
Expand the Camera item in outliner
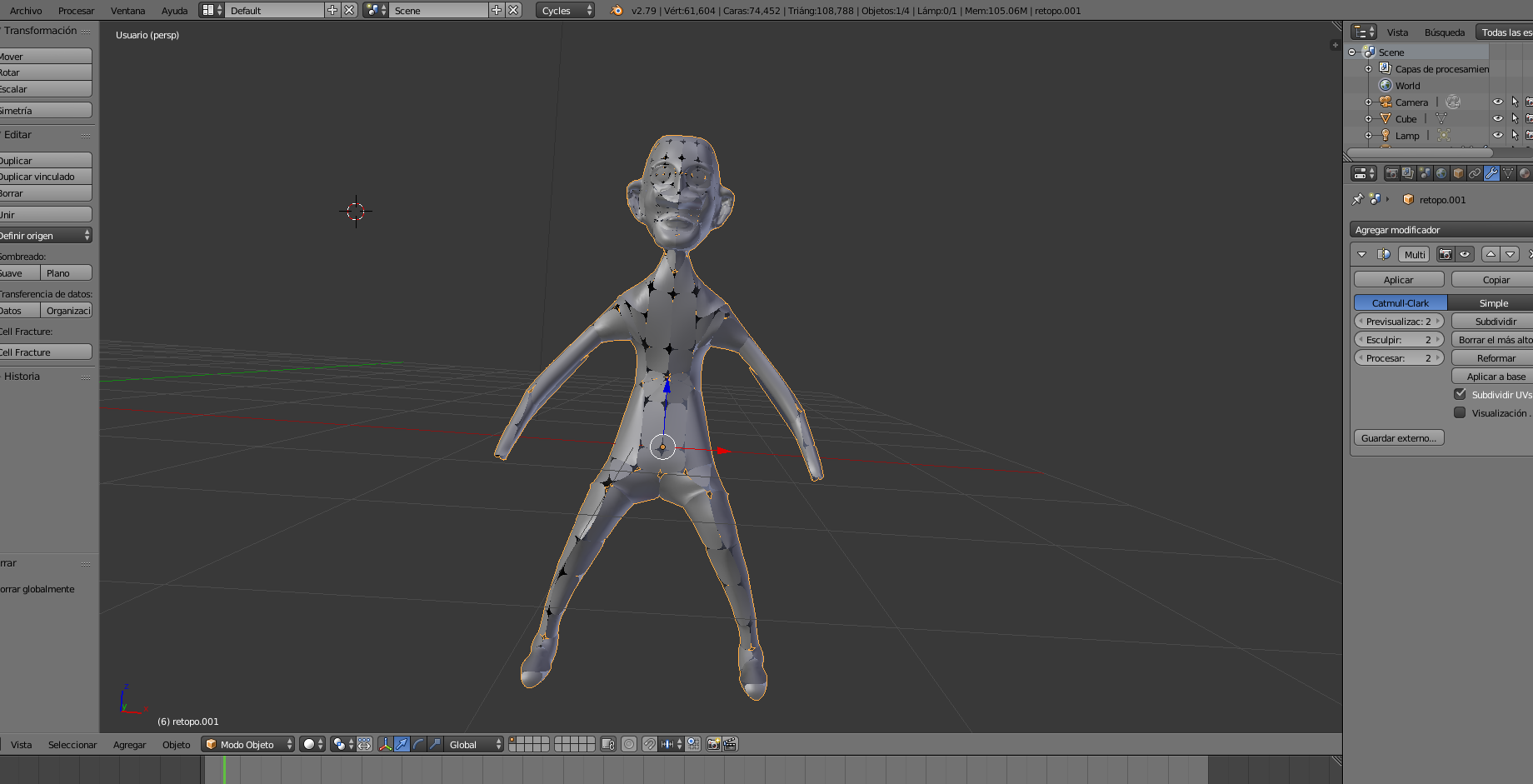click(1368, 102)
